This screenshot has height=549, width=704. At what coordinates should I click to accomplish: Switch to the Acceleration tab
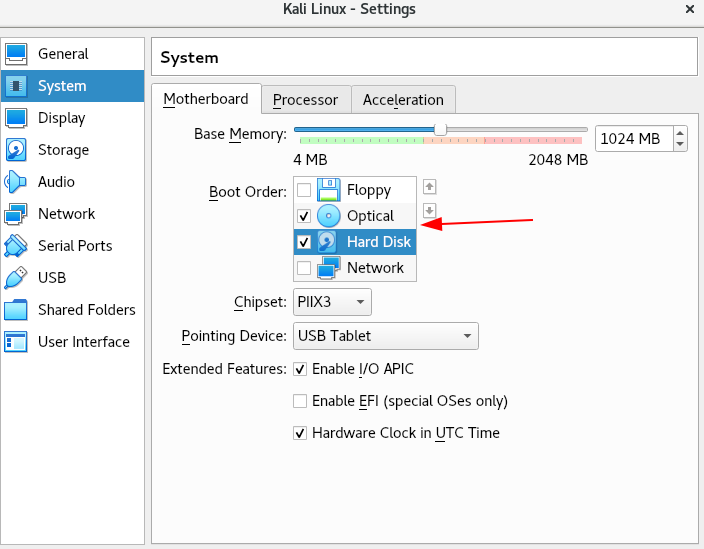tap(403, 100)
